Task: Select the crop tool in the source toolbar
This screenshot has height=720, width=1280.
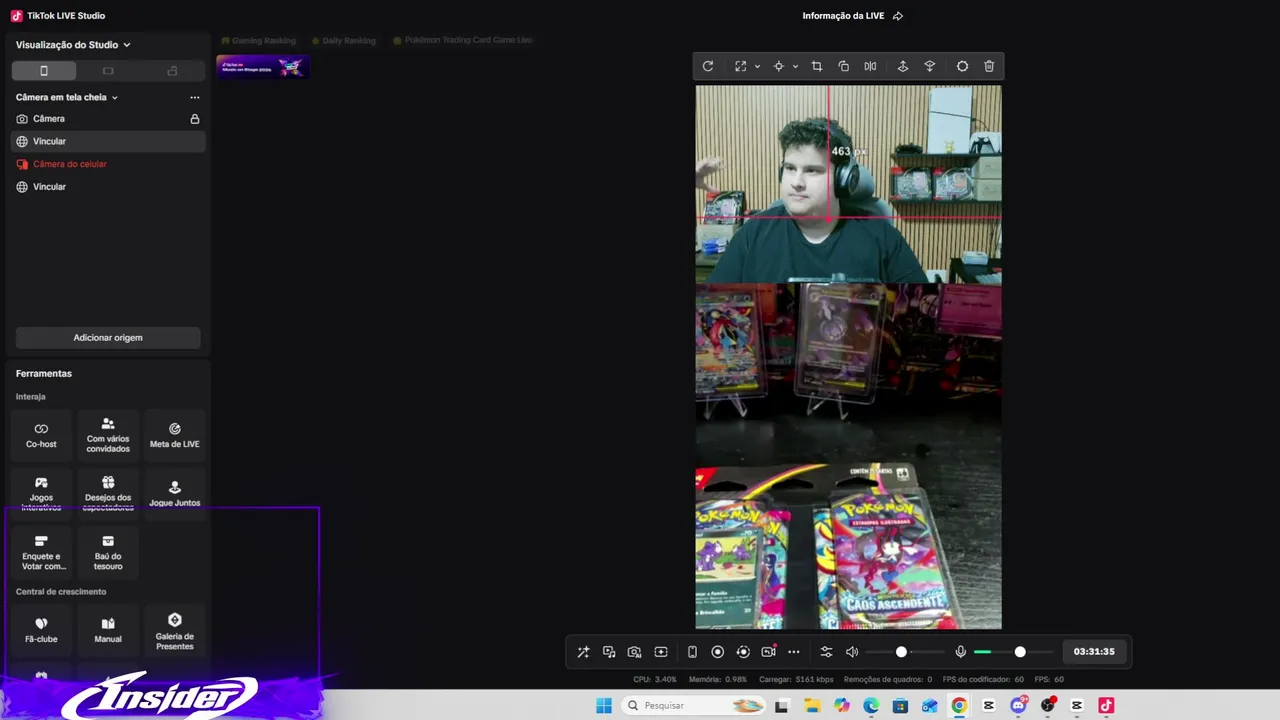Action: tap(817, 66)
